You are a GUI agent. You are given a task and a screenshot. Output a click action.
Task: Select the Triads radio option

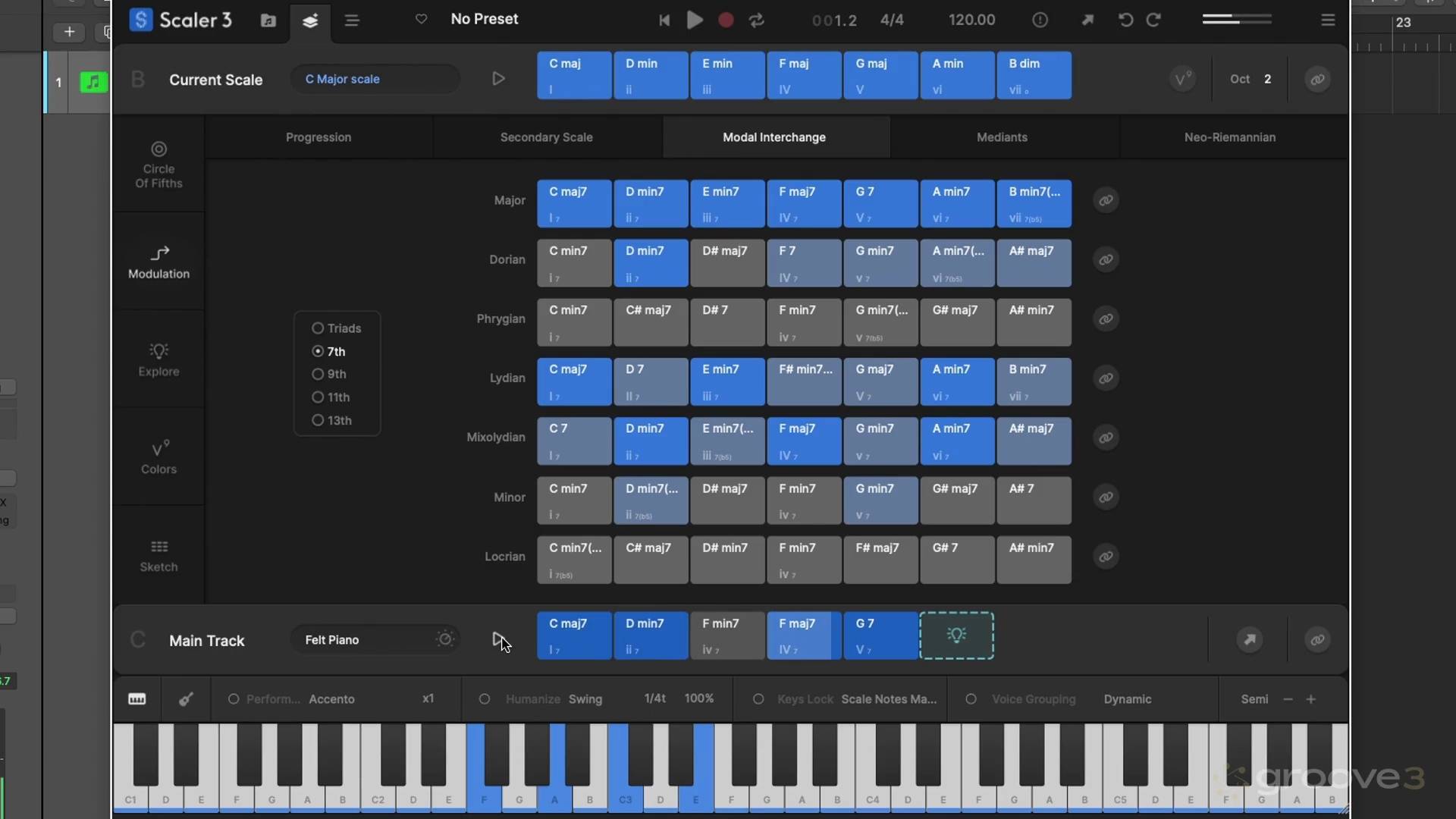click(x=318, y=328)
